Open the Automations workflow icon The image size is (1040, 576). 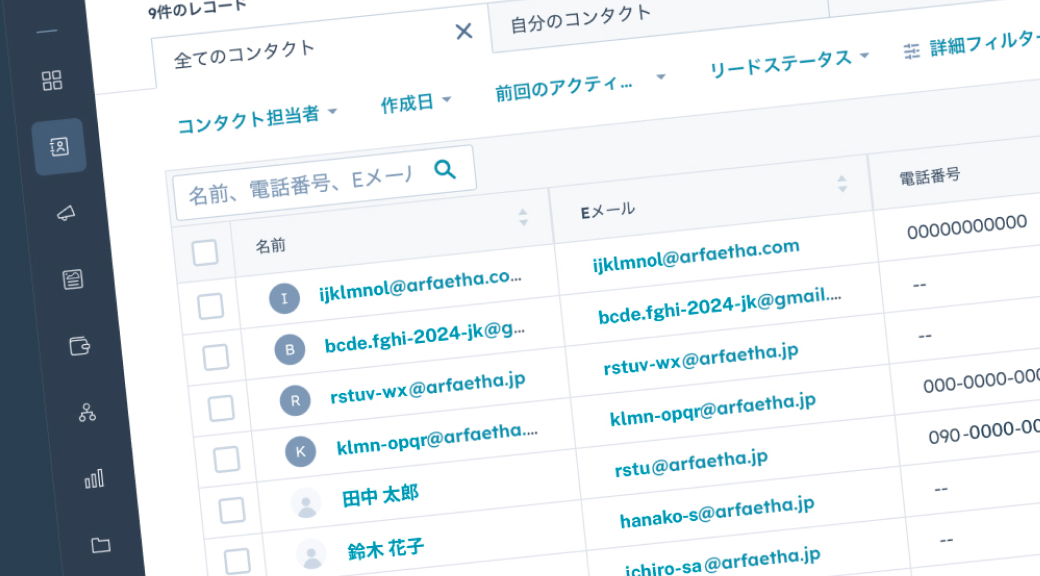[x=86, y=412]
